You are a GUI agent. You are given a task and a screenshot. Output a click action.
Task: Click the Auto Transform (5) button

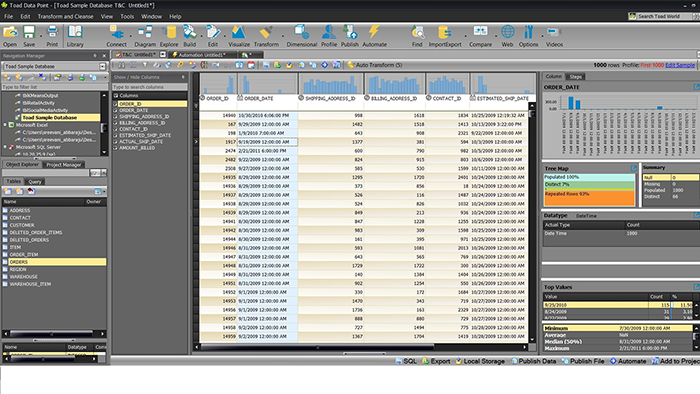click(375, 65)
